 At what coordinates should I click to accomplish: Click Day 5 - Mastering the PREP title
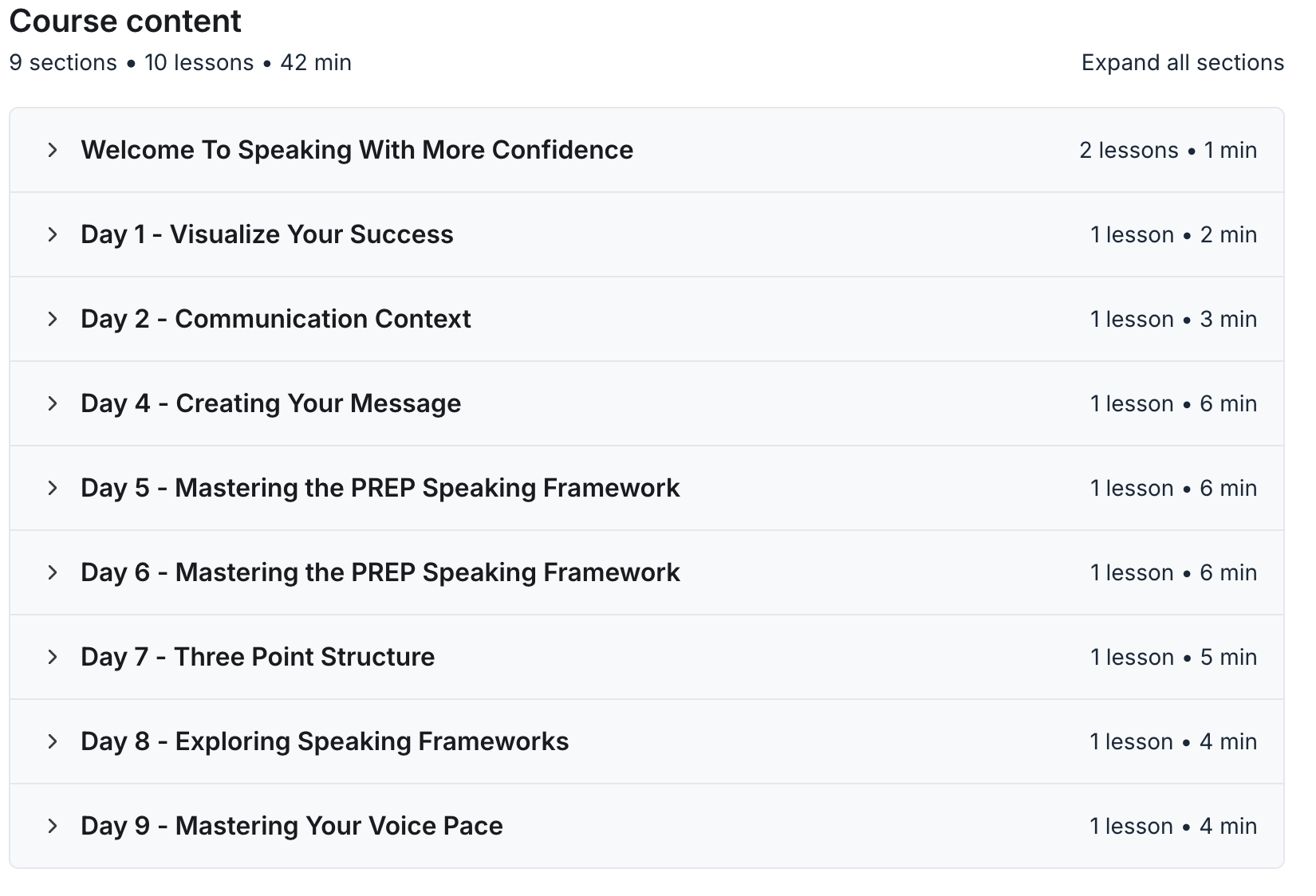coord(380,488)
